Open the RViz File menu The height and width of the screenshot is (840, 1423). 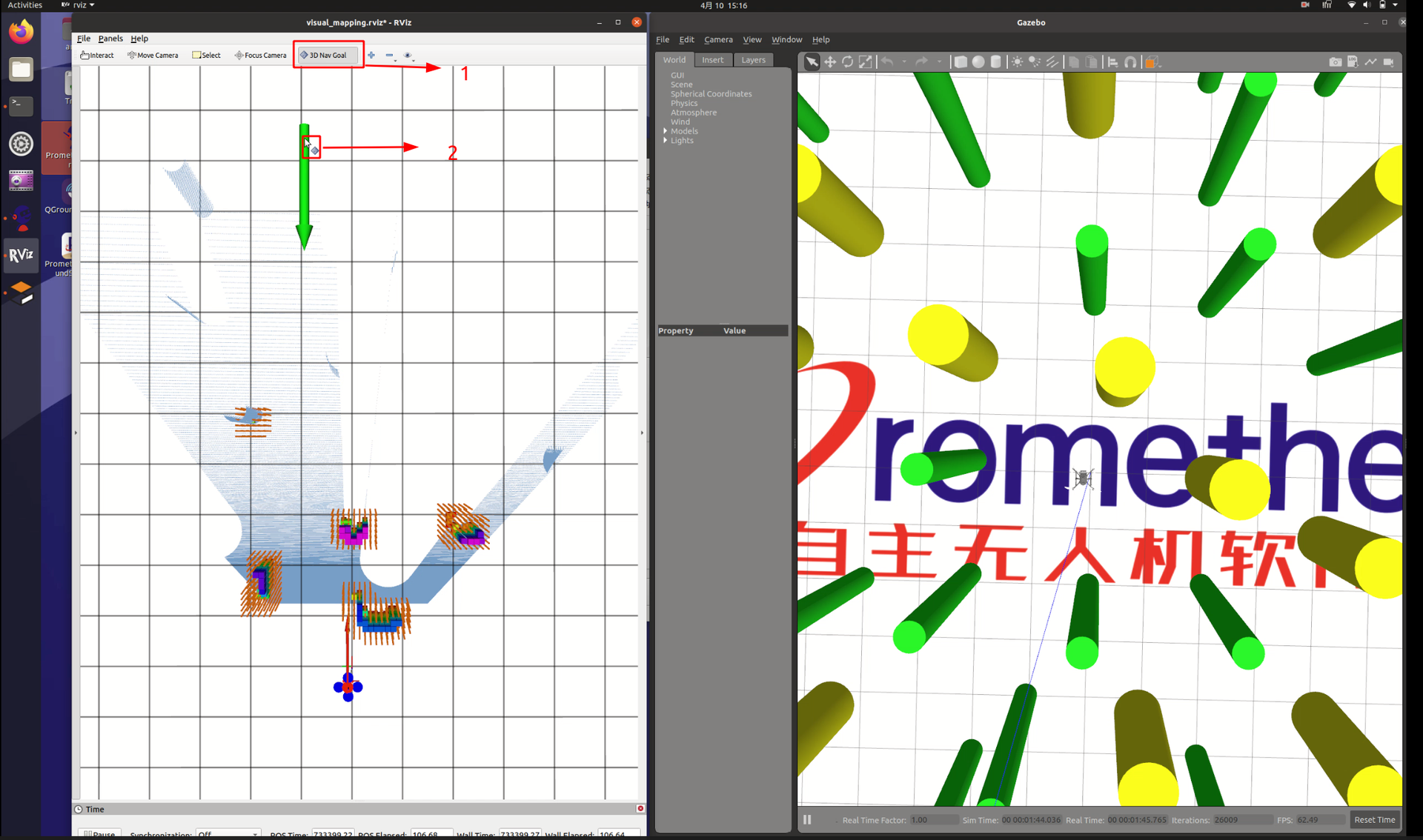[84, 39]
